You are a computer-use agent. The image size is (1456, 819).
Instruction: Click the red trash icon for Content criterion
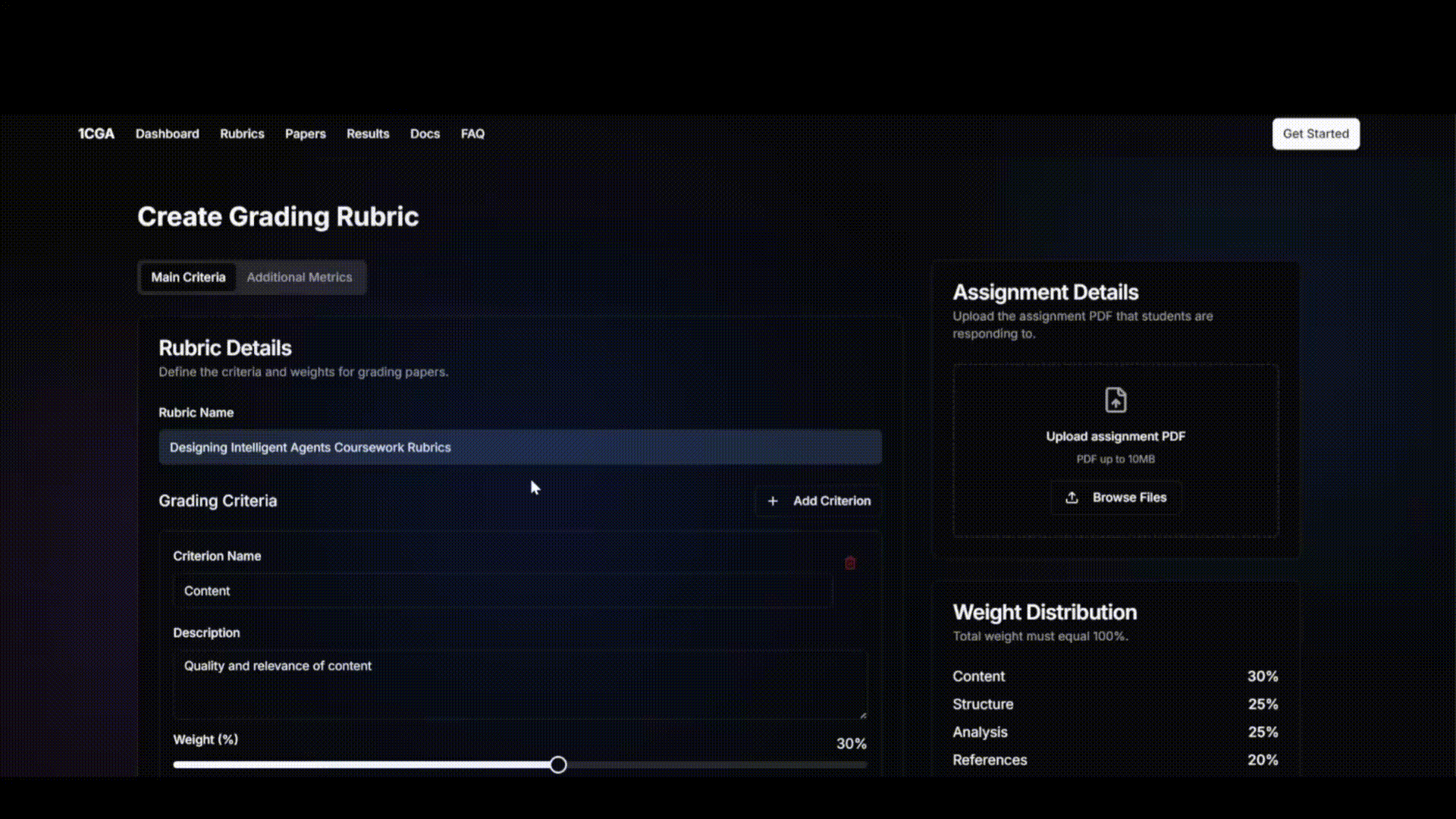click(x=850, y=563)
